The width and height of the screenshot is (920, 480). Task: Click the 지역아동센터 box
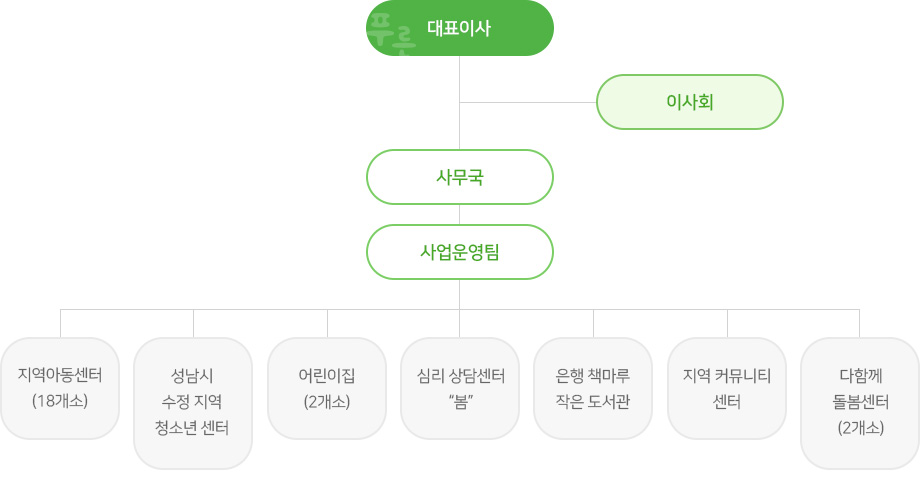coord(60,388)
